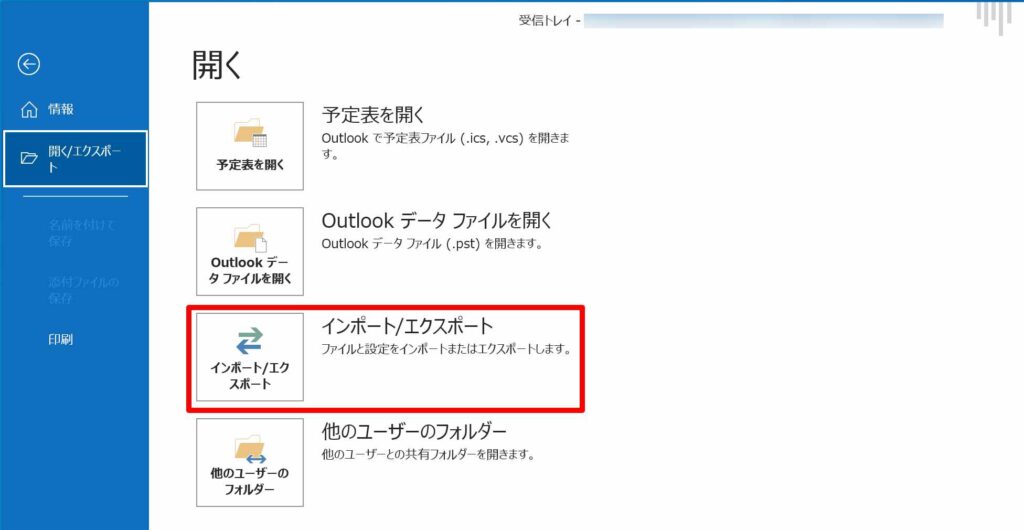Select the 開く/エクスポート sidebar tab text
1024x530 pixels.
[x=85, y=158]
